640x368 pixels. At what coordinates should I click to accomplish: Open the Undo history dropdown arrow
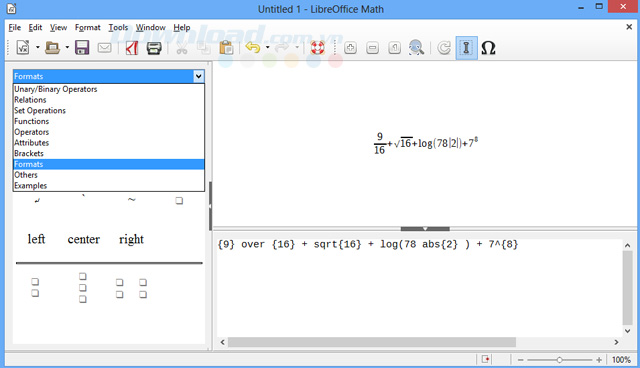[268, 48]
